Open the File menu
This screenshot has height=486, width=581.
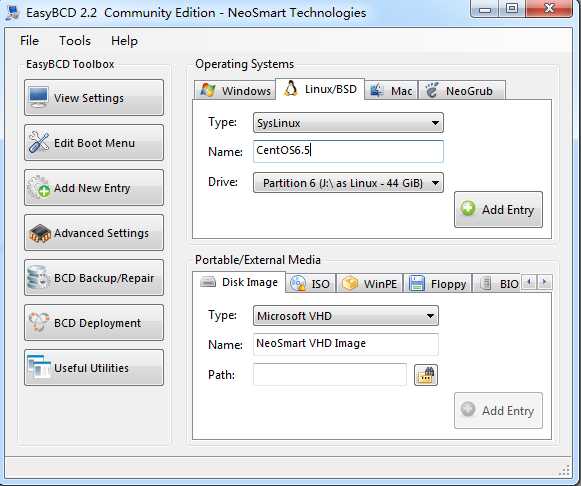pyautogui.click(x=29, y=41)
